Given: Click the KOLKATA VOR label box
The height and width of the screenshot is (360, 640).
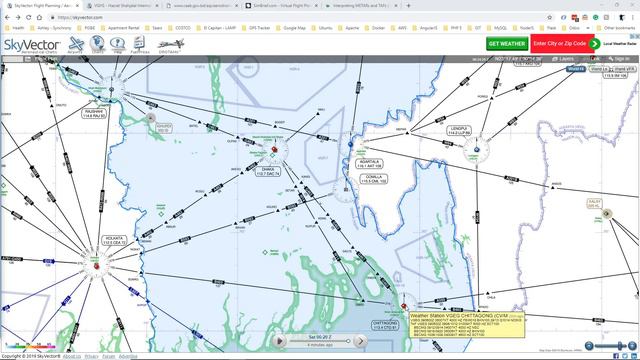Looking at the screenshot, I should coord(114,240).
